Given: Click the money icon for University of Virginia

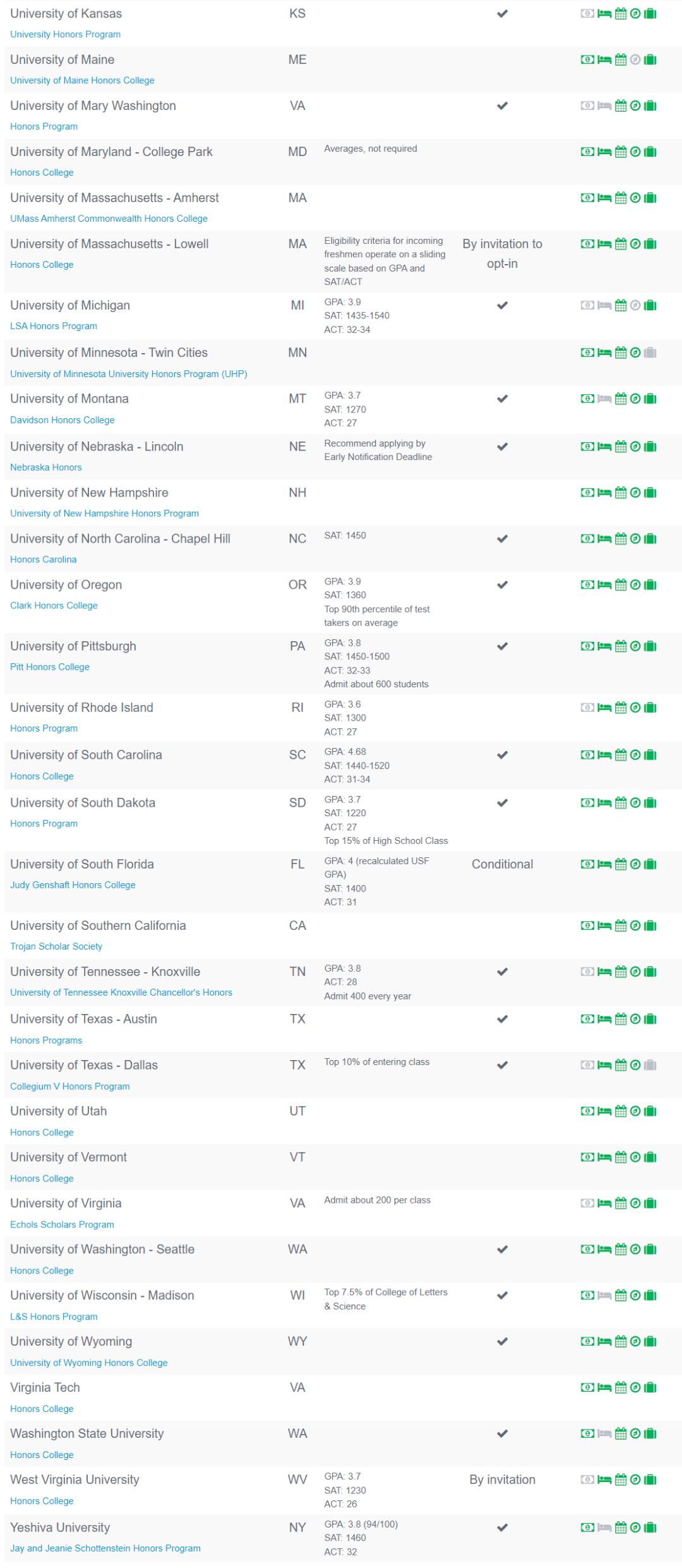Looking at the screenshot, I should click(587, 1203).
